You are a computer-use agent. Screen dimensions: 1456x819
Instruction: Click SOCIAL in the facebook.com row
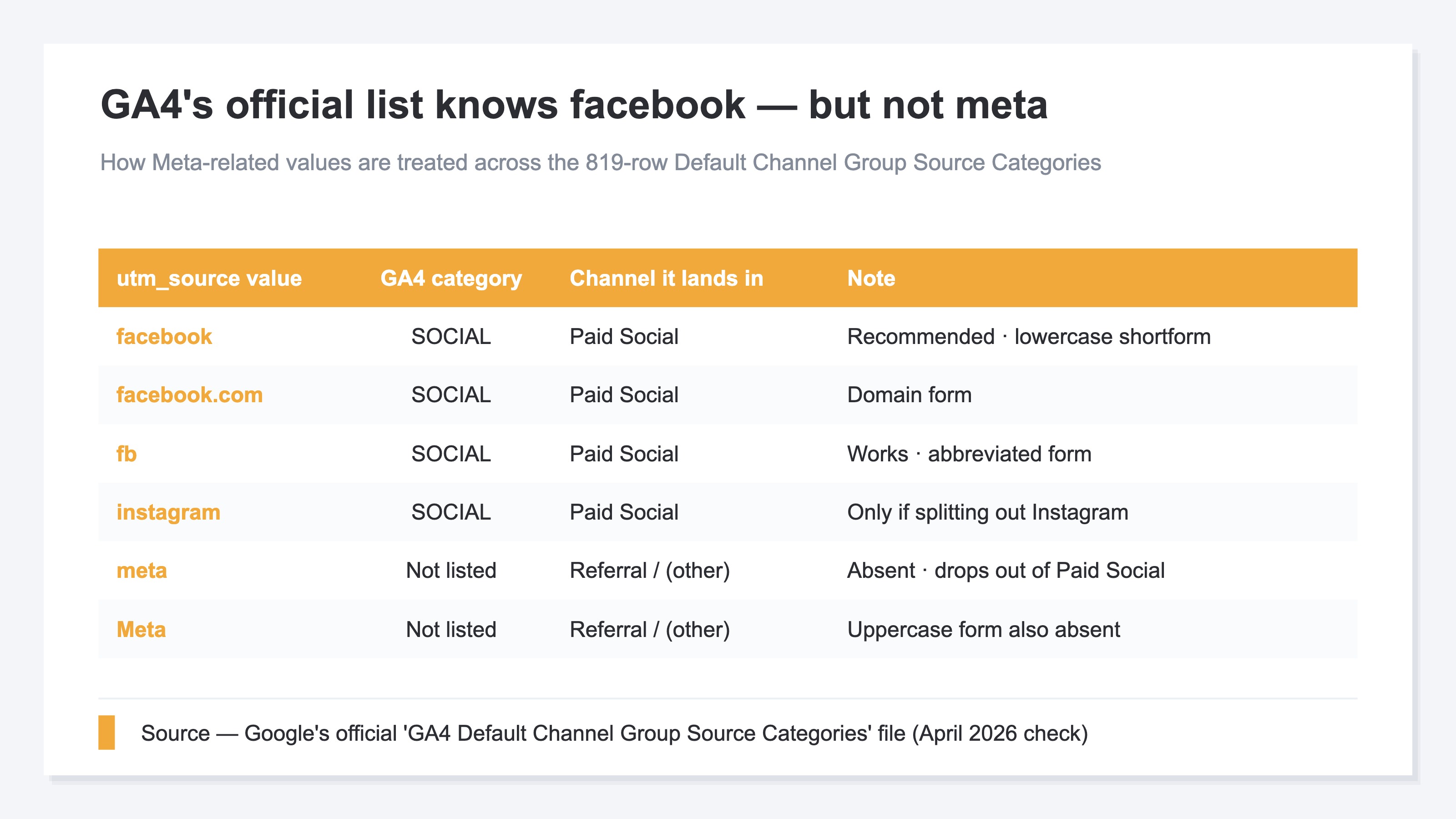coord(451,394)
